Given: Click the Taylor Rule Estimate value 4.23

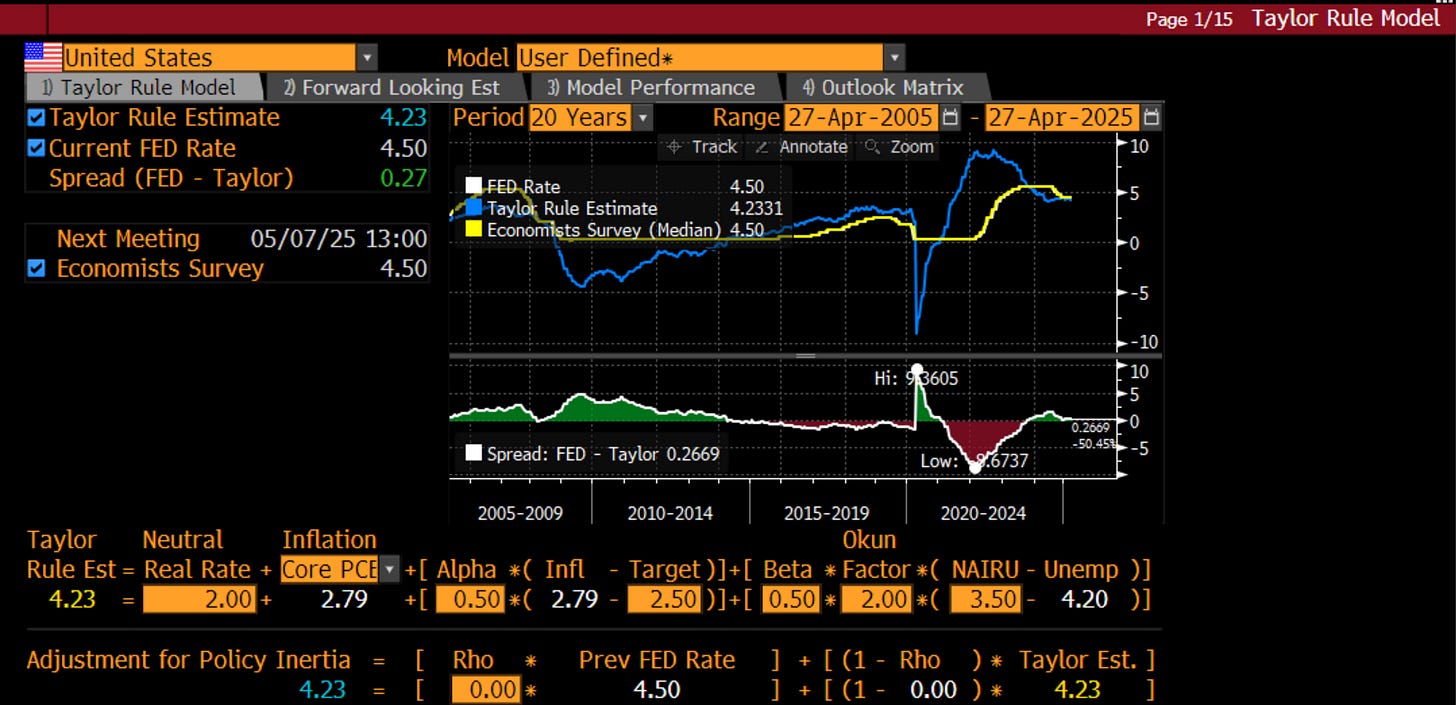Looking at the screenshot, I should click(x=403, y=118).
